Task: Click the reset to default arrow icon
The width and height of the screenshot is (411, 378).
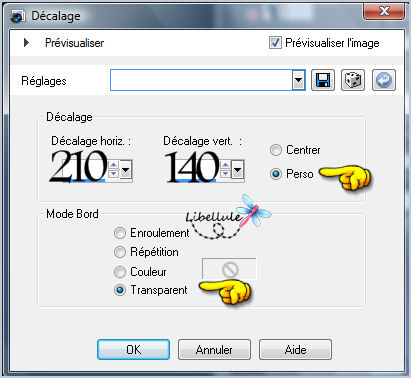Action: tap(384, 80)
